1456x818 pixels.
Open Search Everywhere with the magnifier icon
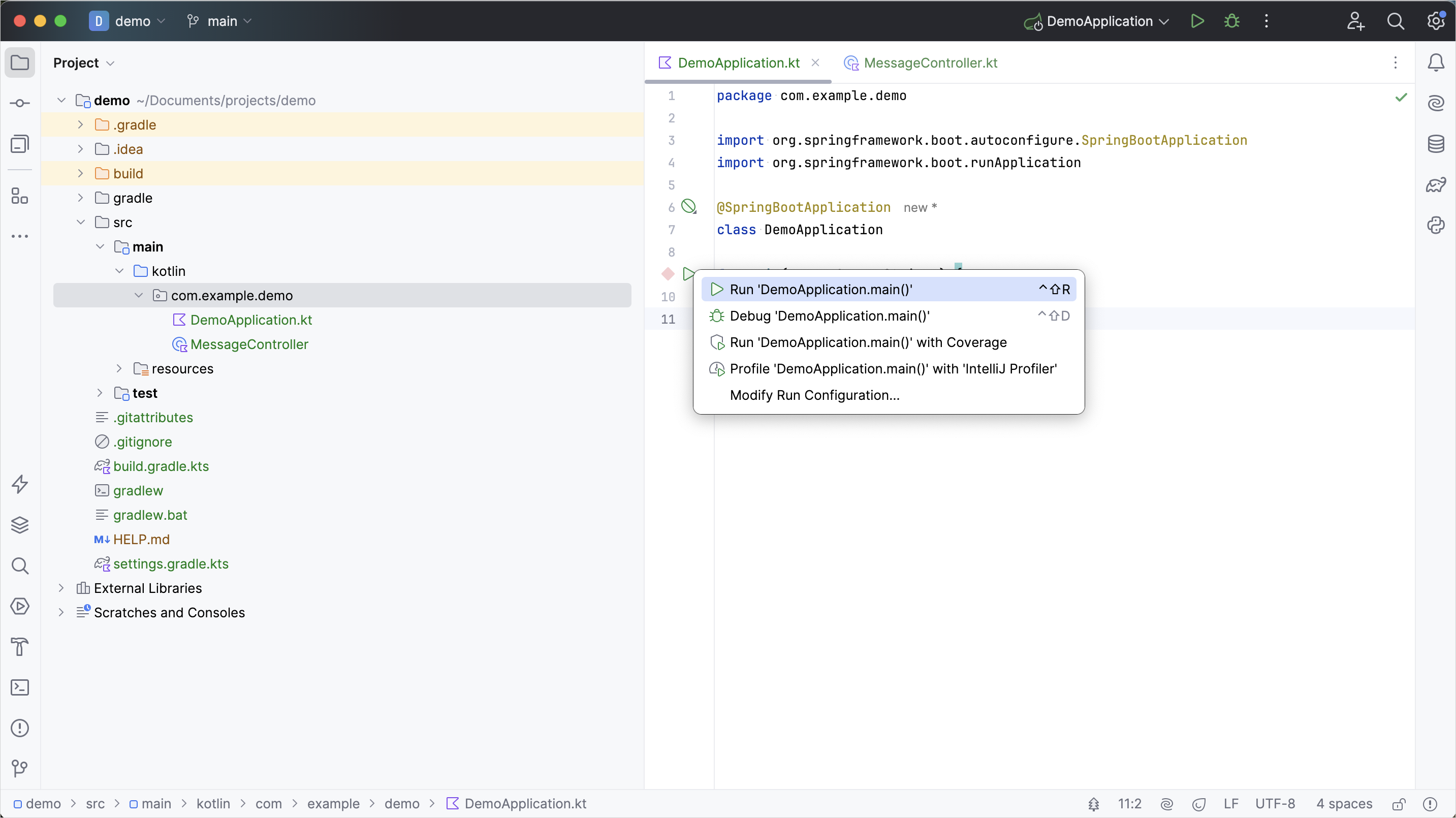[1396, 21]
